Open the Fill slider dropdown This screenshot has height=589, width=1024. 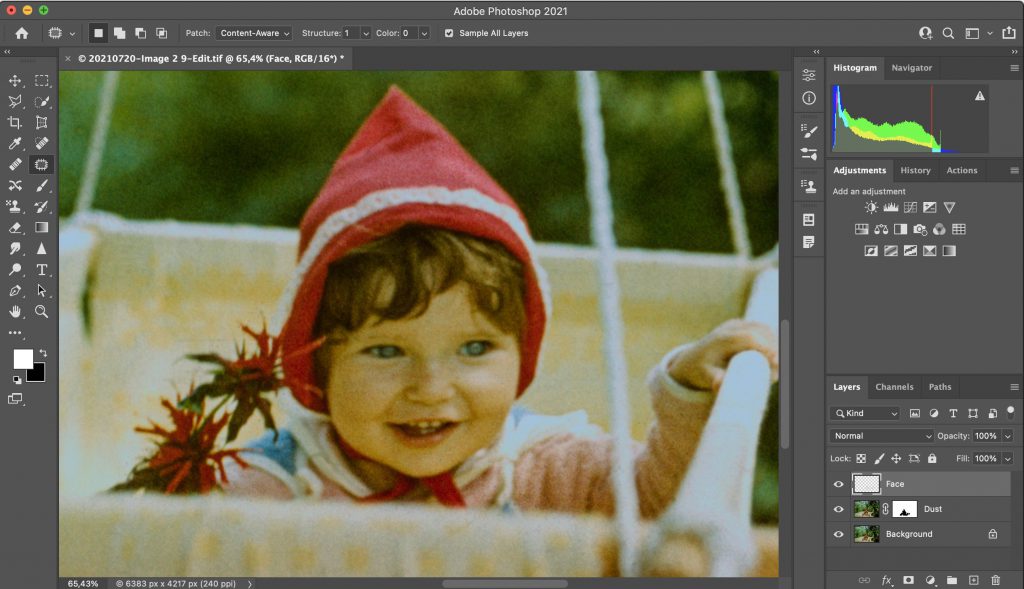1008,459
